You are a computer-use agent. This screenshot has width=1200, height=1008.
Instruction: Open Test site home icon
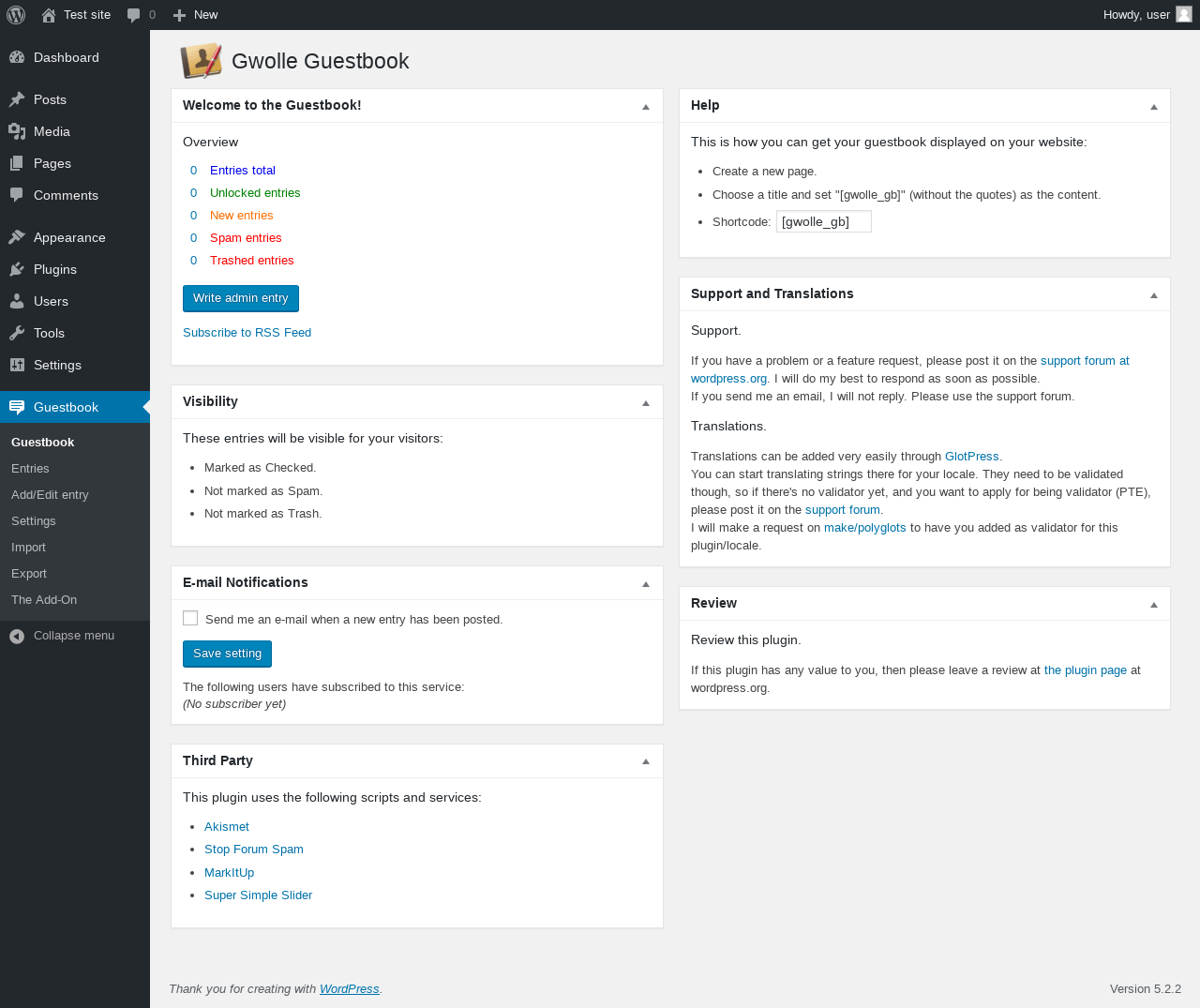point(49,15)
